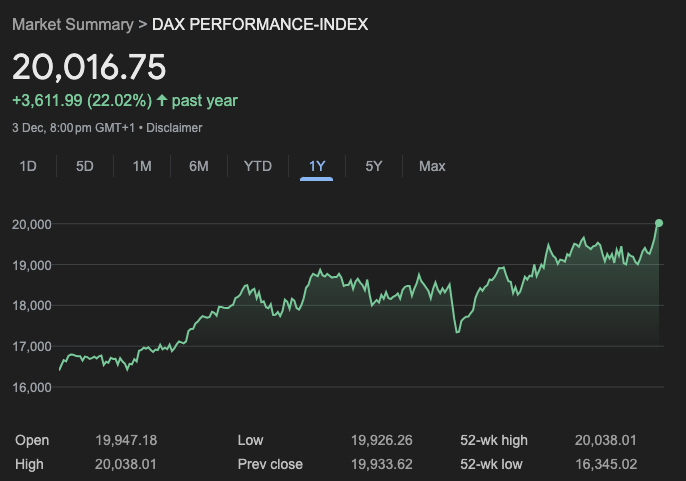Click the 18,000 y-axis label
Viewport: 686px width, 481px height.
coord(32,305)
